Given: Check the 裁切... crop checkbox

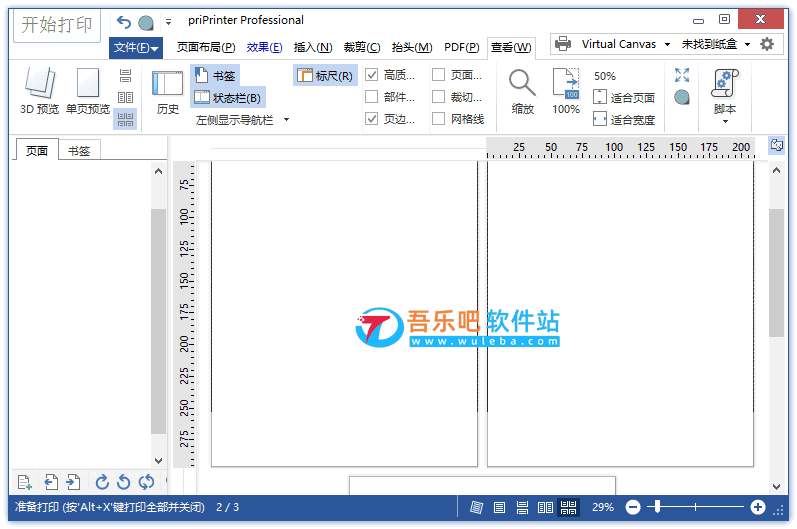Looking at the screenshot, I should pos(438,97).
